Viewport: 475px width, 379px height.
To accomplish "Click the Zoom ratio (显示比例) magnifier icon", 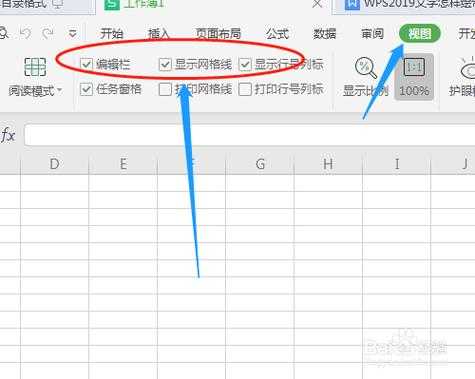I will tap(366, 68).
